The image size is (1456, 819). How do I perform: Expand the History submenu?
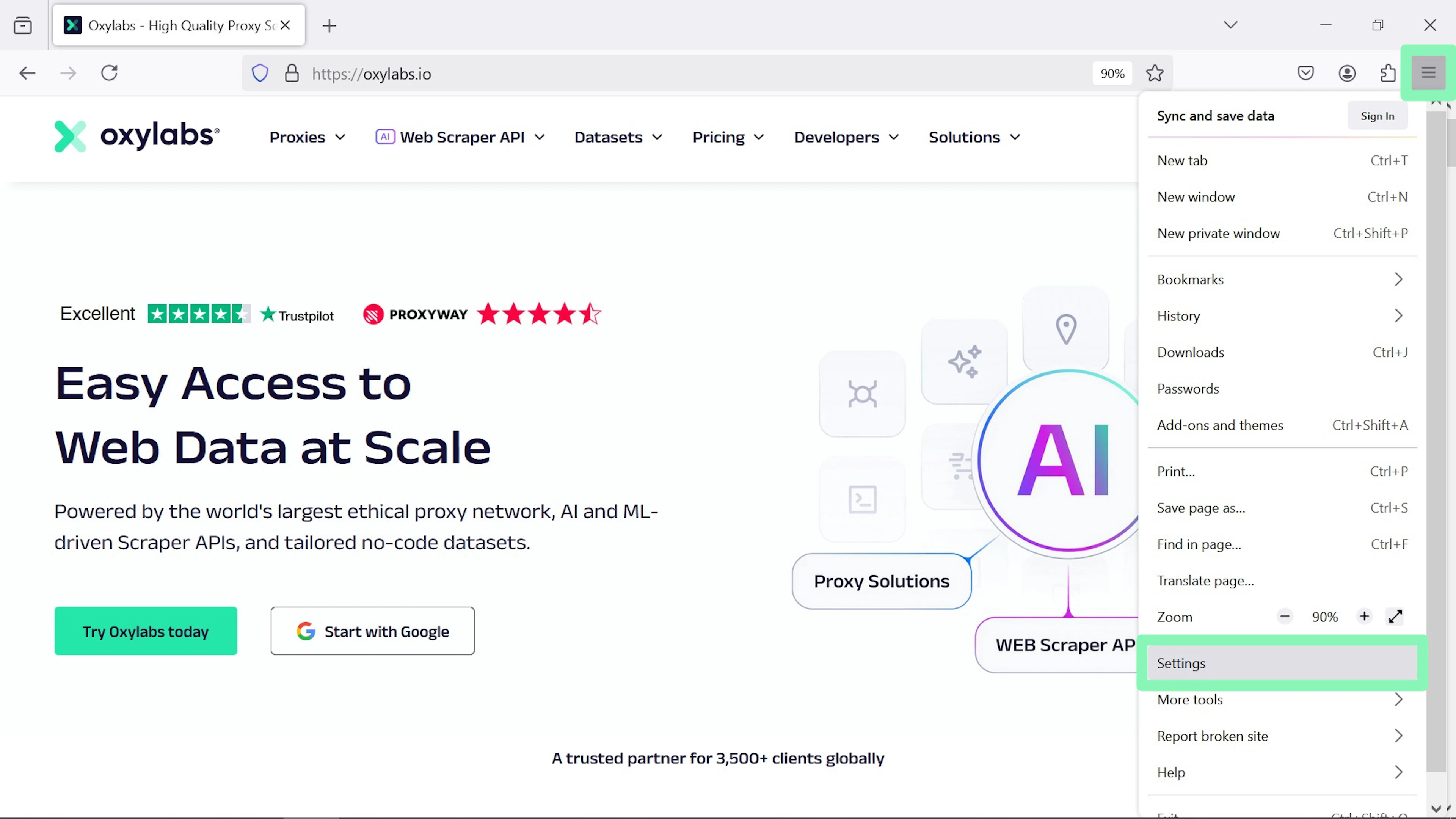pos(1282,316)
